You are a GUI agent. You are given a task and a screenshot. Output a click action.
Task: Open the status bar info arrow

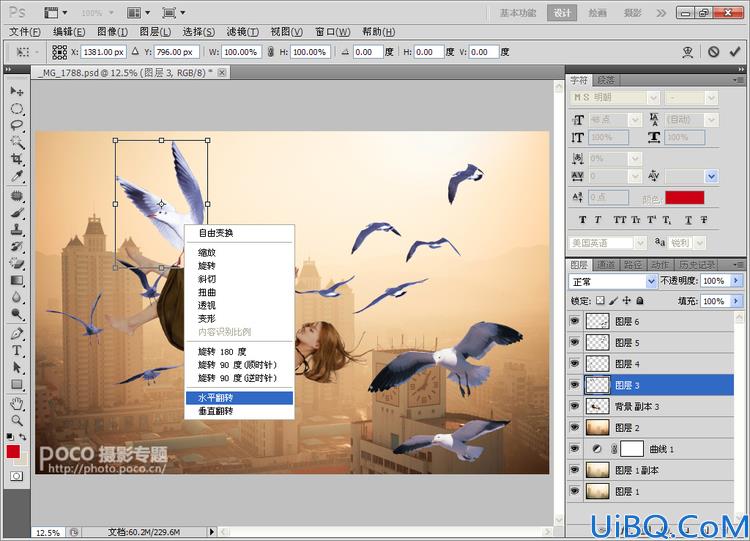pyautogui.click(x=212, y=531)
